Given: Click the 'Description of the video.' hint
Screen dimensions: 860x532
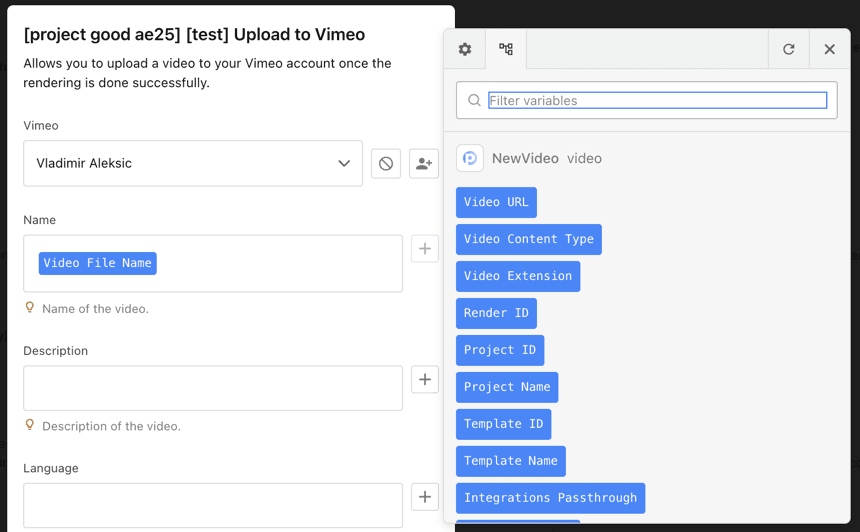Looking at the screenshot, I should 111,426.
